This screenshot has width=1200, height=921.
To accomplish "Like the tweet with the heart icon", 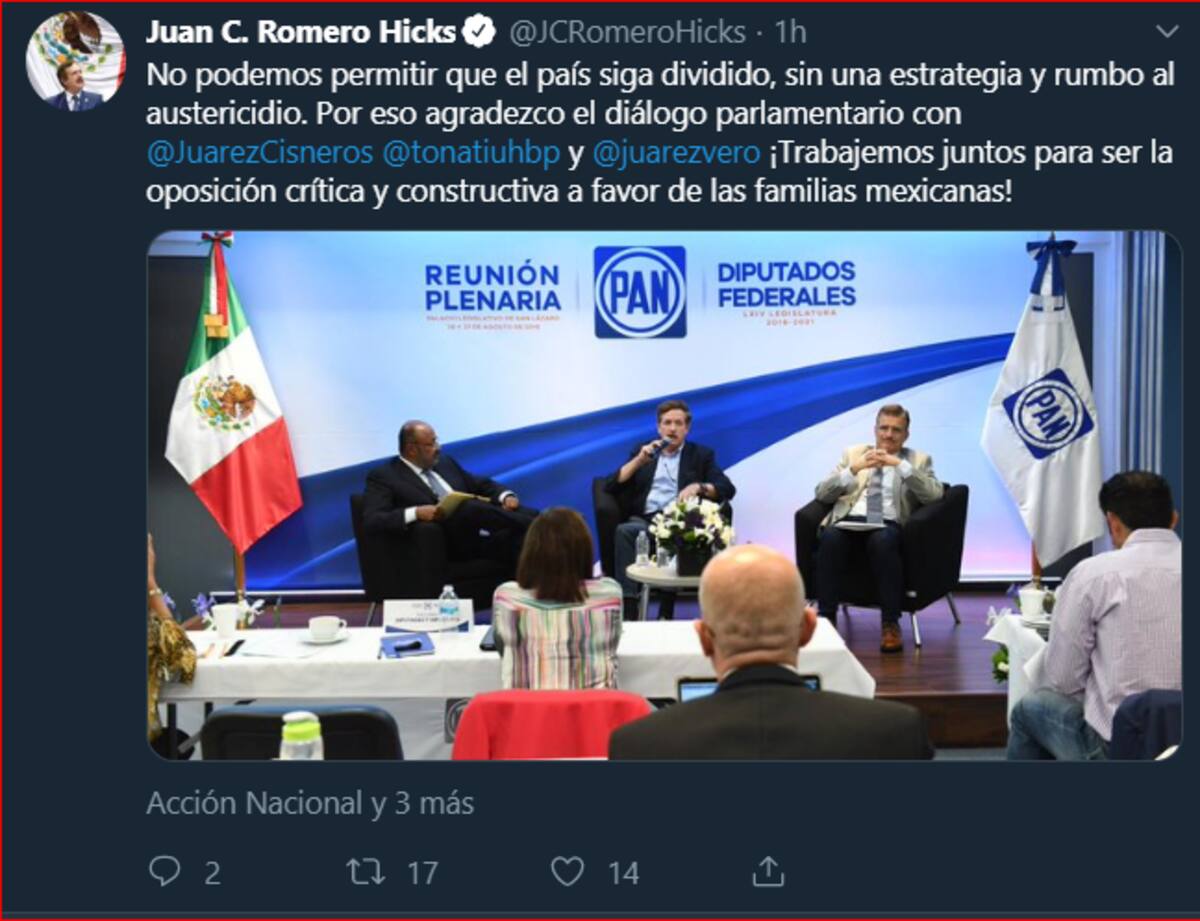I will coord(567,872).
